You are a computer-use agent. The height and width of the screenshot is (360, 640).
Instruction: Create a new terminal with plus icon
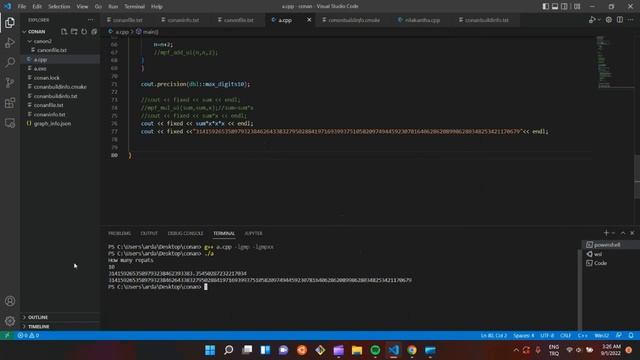[x=606, y=233]
